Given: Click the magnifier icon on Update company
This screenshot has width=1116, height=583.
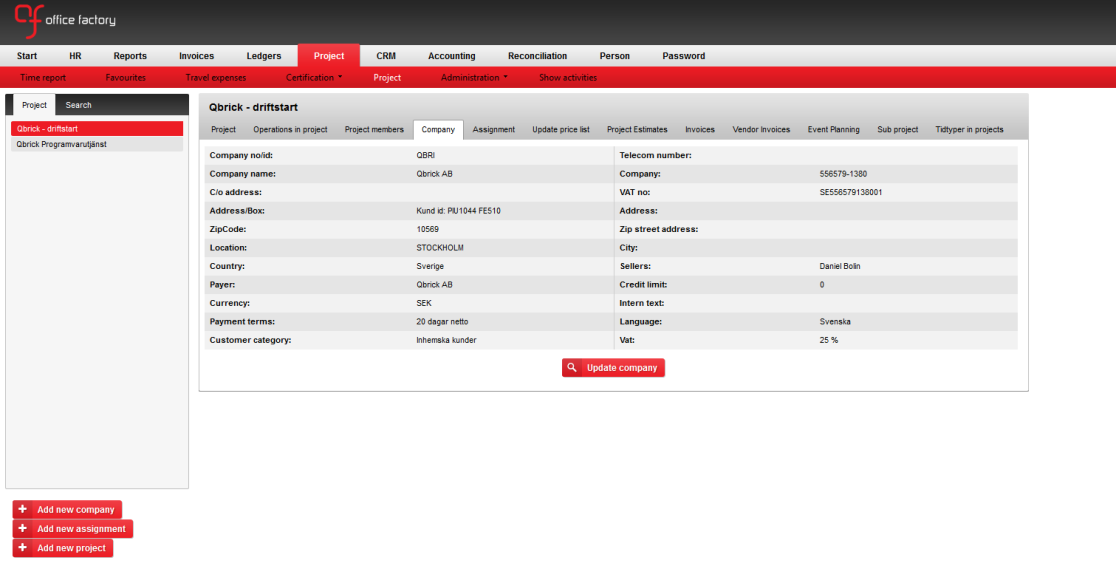Looking at the screenshot, I should click(x=572, y=368).
